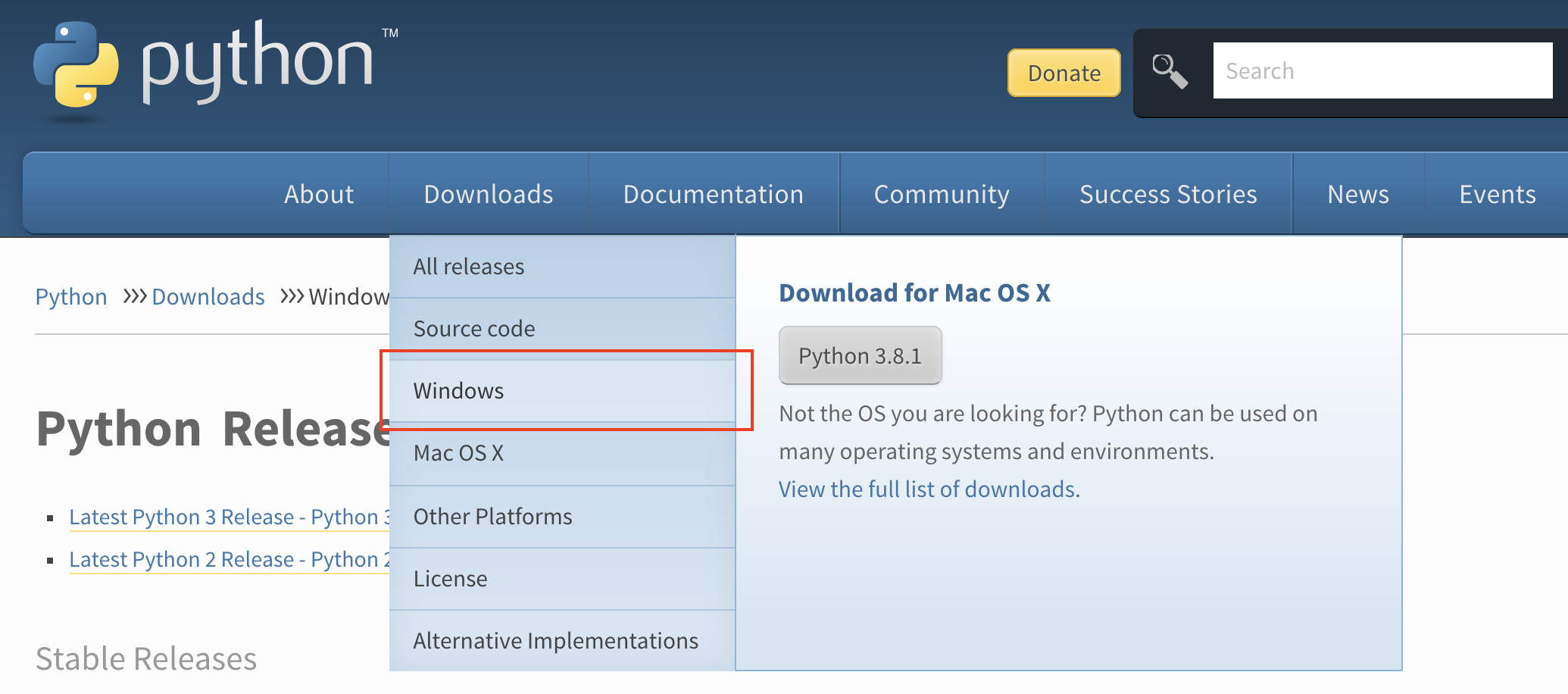The height and width of the screenshot is (694, 1568).
Task: Select Other Platforms menu entry
Action: (492, 517)
